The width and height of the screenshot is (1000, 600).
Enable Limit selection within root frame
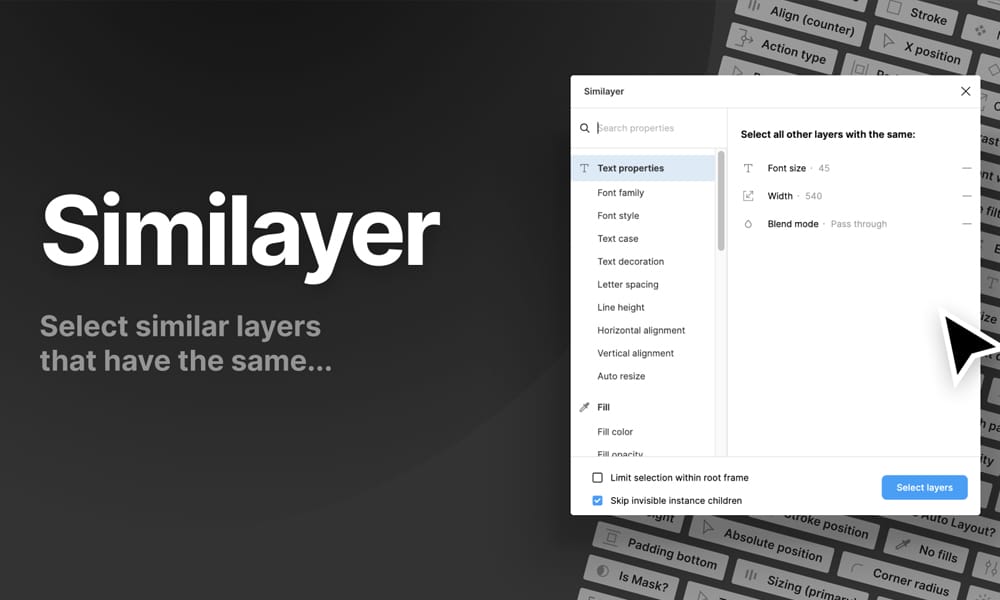coord(598,478)
